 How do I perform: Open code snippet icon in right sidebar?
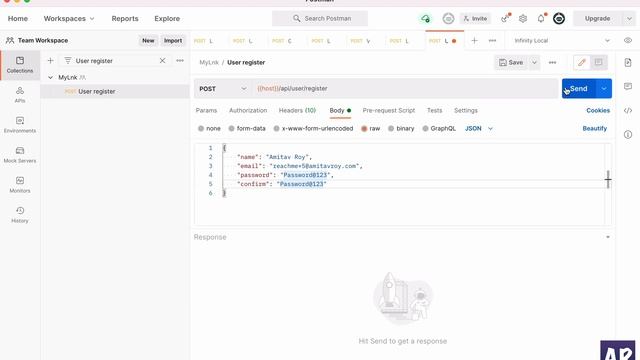pyautogui.click(x=628, y=110)
